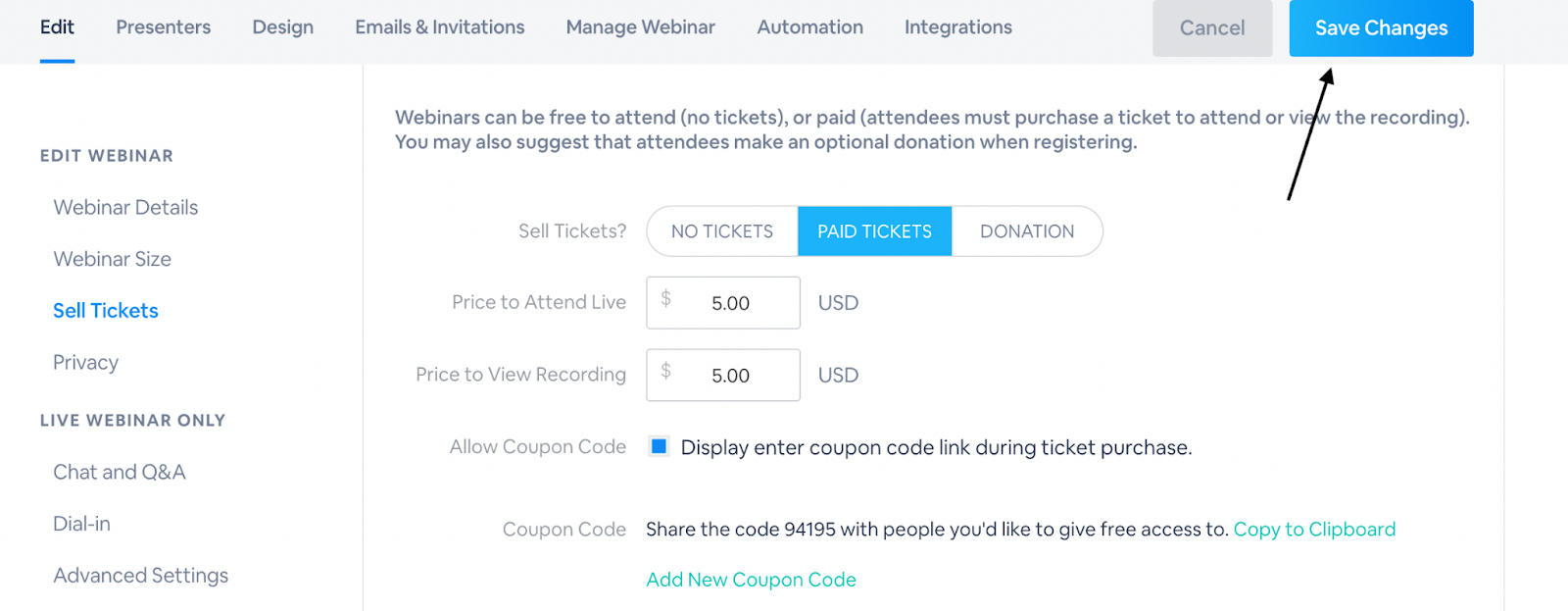Focus the Price to View Recording field
This screenshot has height=611, width=1568.
click(x=730, y=376)
